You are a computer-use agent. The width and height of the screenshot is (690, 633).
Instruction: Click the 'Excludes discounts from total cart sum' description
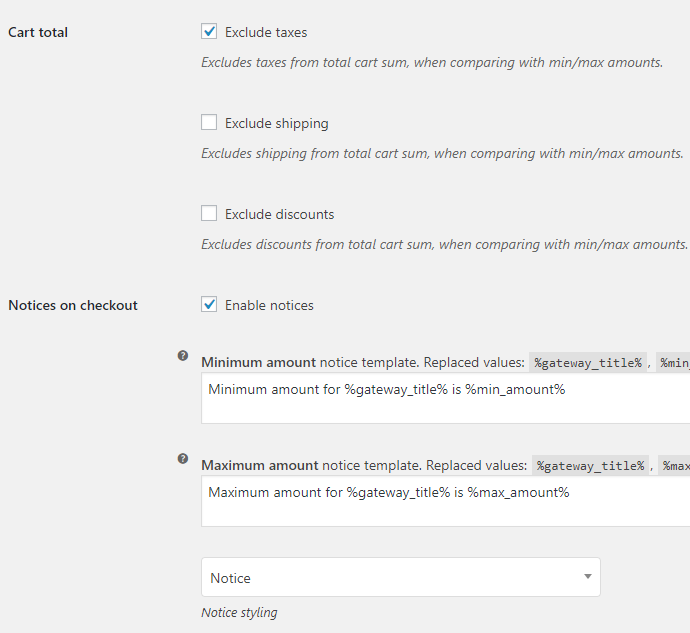click(x=444, y=244)
